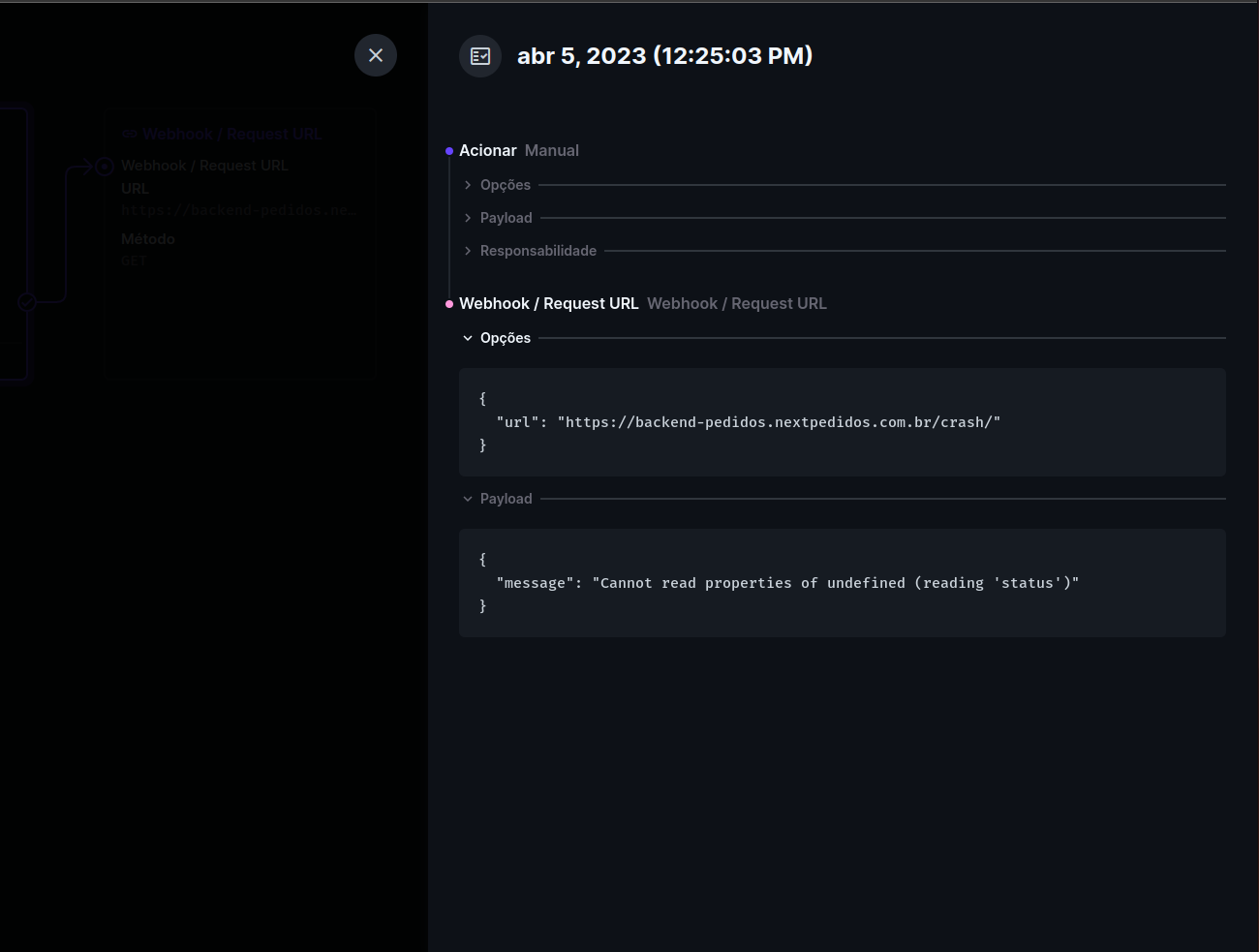Click the success checkmark on the node connection
Screen dimensions: 1259x952
(x=26, y=301)
